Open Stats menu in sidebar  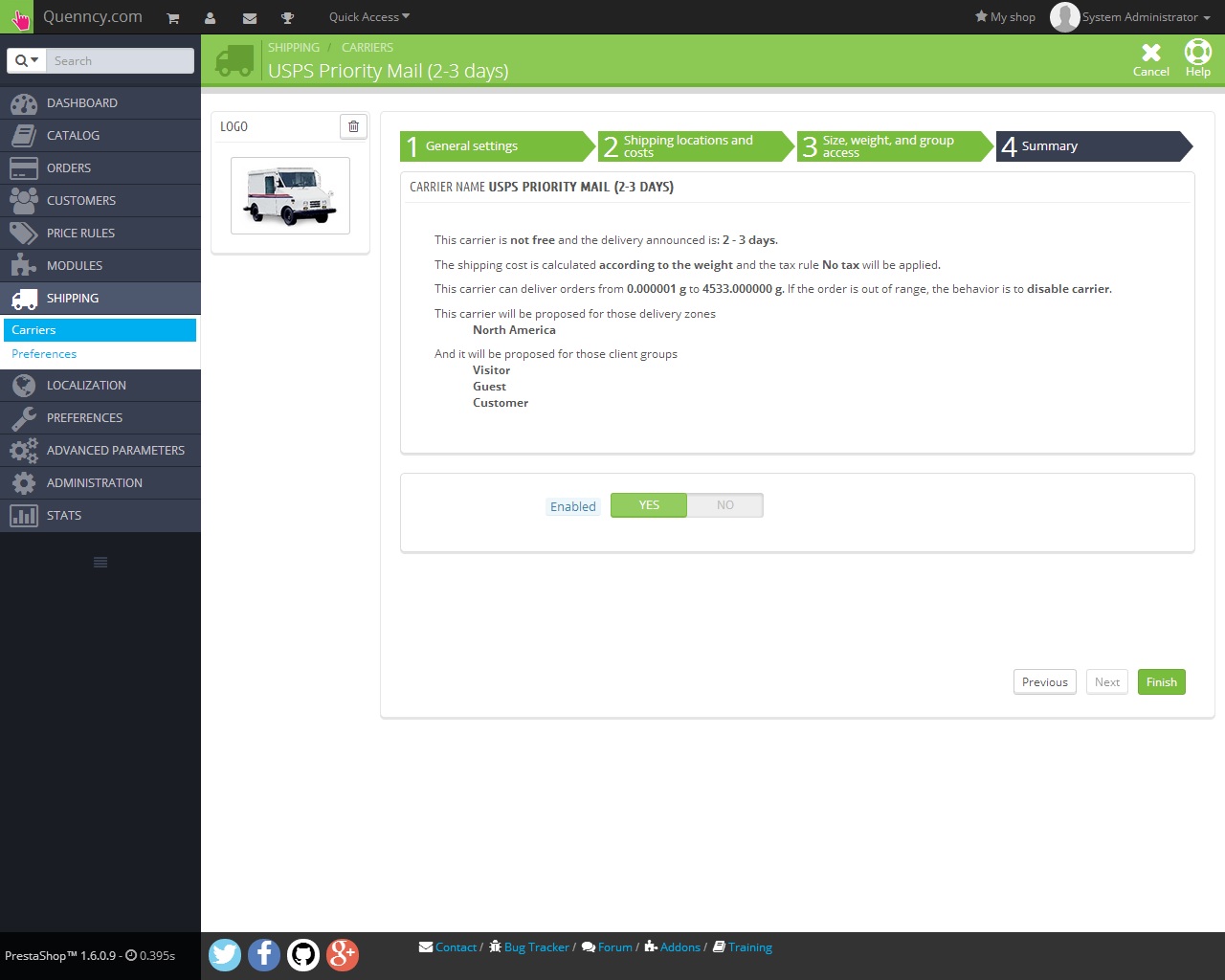(100, 516)
